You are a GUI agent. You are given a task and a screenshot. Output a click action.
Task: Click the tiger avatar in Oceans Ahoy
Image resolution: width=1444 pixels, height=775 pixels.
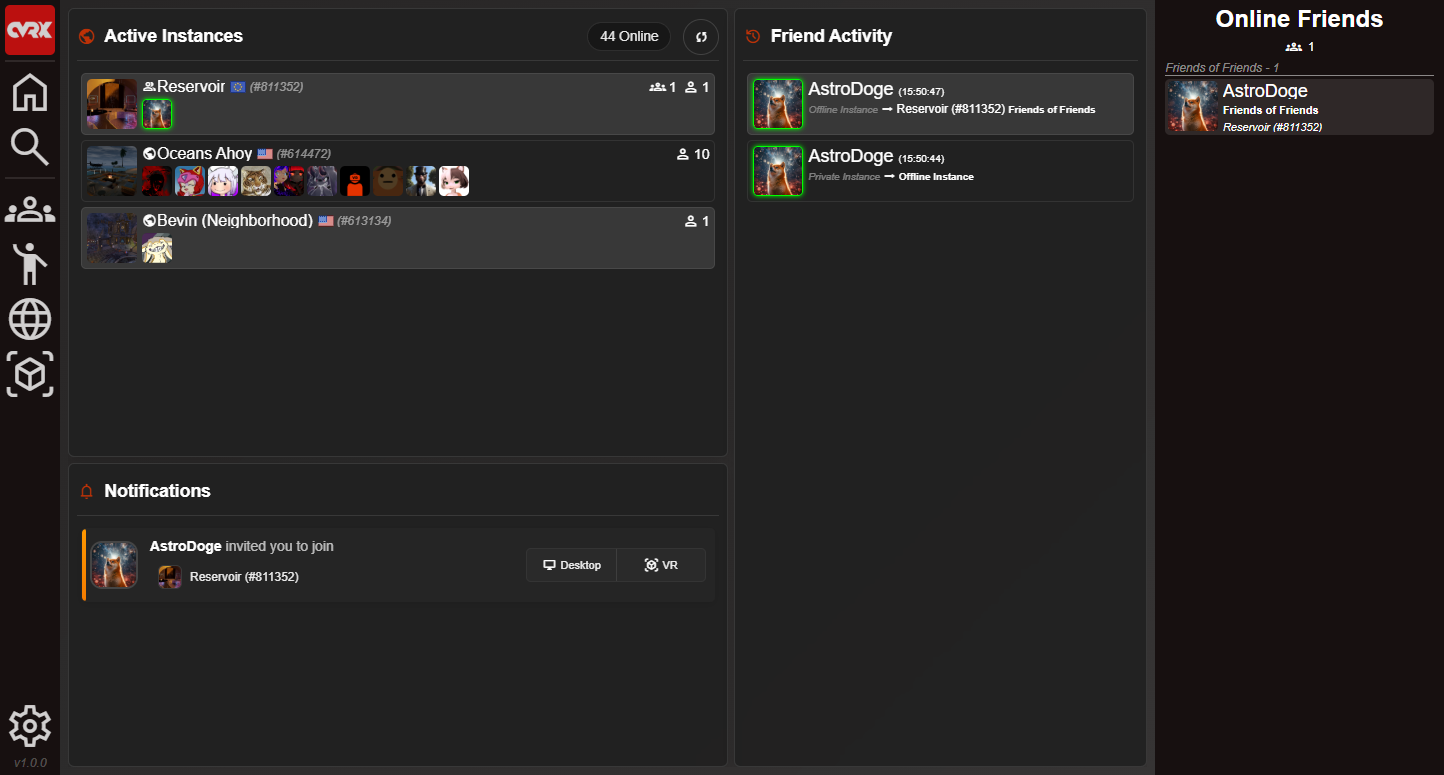256,181
